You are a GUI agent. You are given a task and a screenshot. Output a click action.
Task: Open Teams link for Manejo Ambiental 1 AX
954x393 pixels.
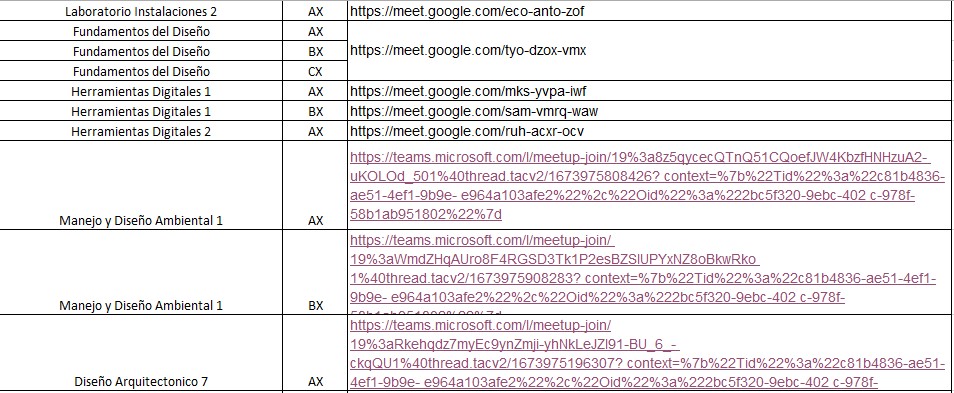click(639, 186)
